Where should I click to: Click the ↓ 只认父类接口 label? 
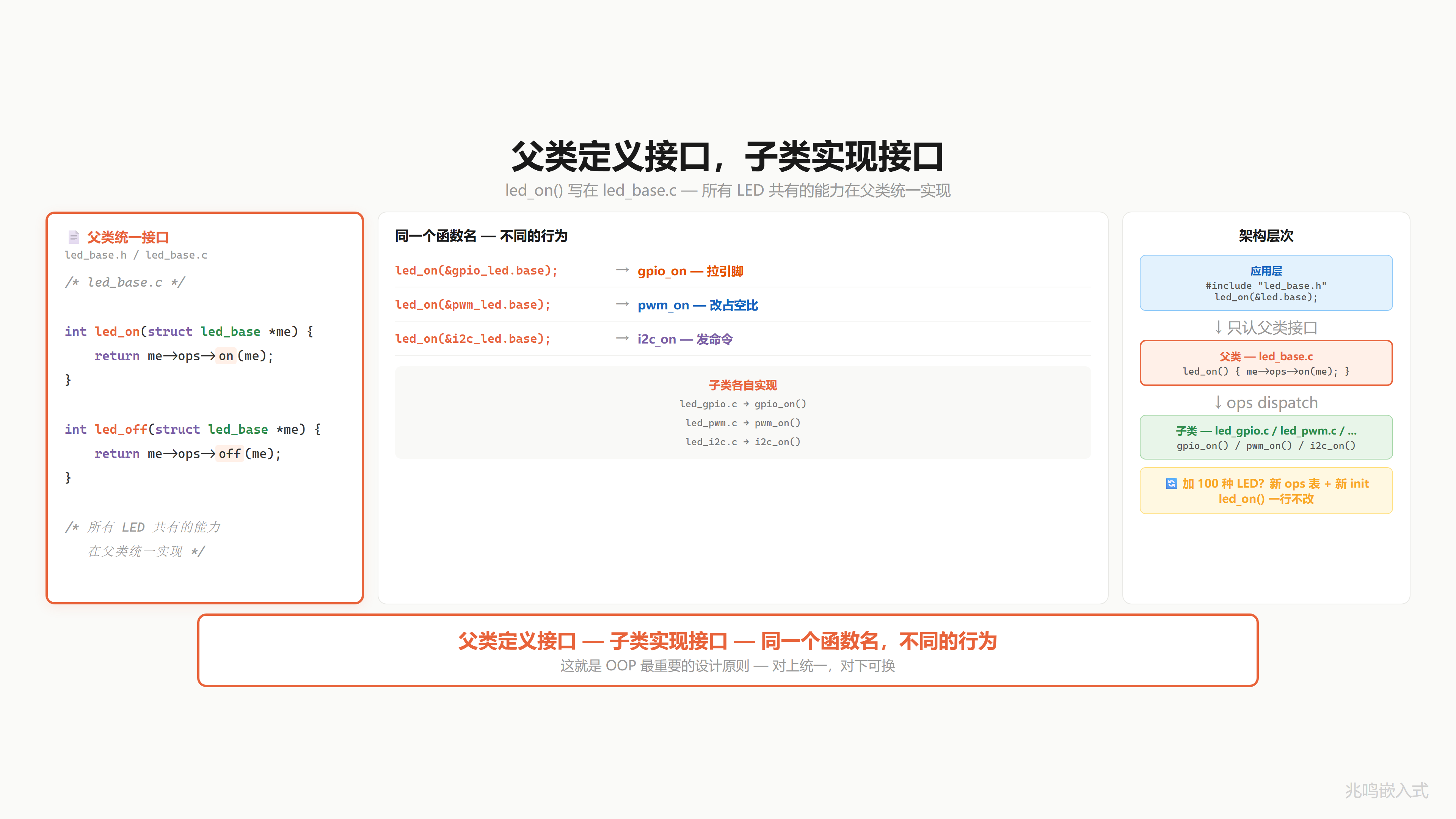pyautogui.click(x=1266, y=328)
